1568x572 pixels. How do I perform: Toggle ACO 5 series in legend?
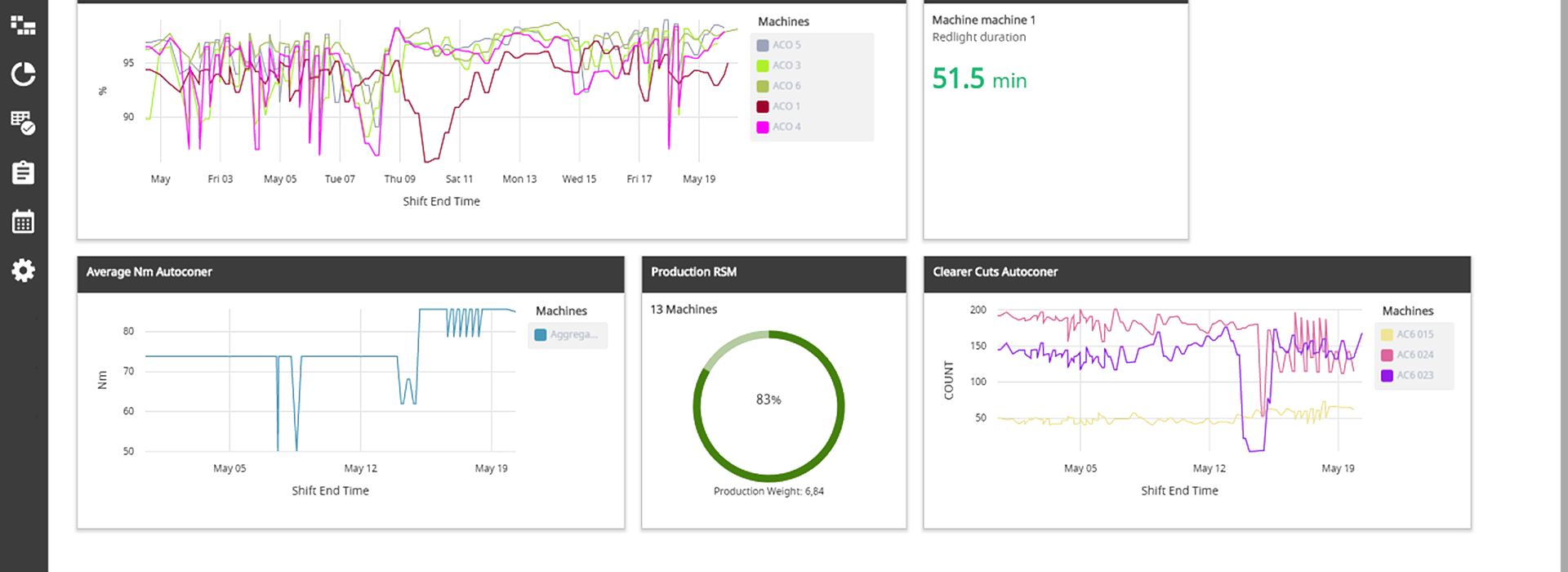point(779,45)
